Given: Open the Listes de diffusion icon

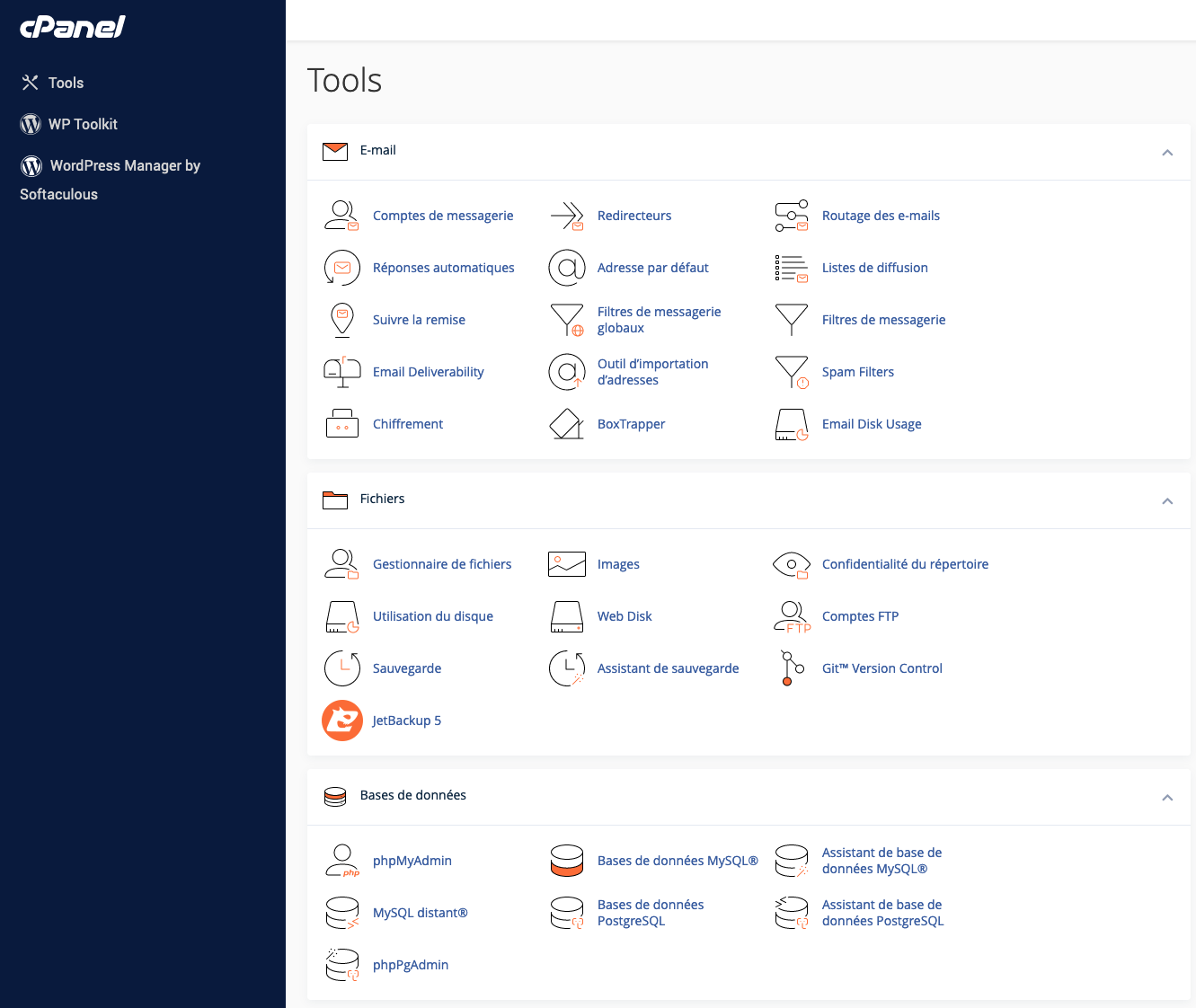Looking at the screenshot, I should (792, 268).
